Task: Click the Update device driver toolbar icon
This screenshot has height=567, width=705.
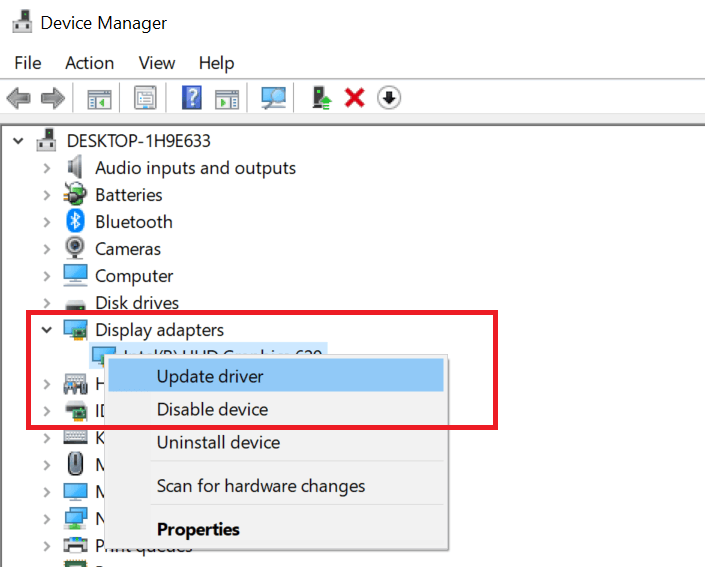Action: tap(321, 98)
